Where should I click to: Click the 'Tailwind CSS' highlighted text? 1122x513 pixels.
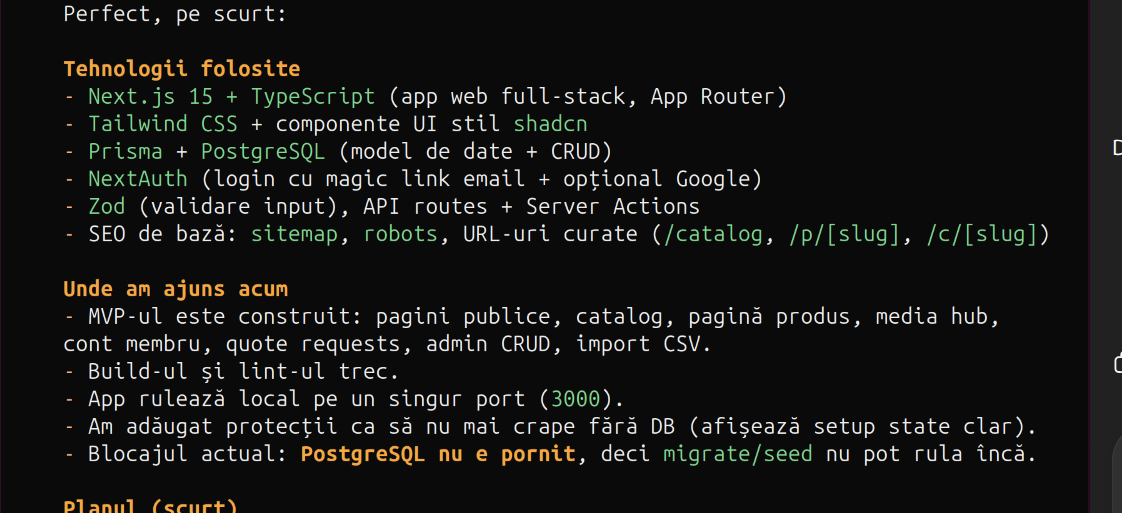(163, 124)
